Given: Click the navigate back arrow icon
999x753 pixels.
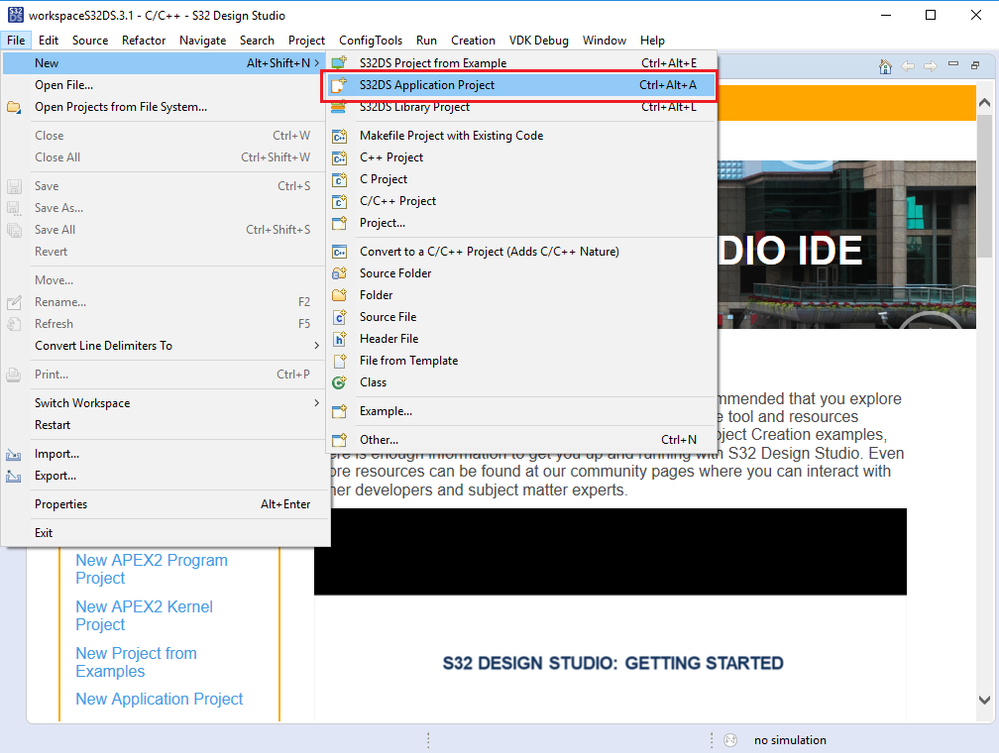Looking at the screenshot, I should coord(908,66).
